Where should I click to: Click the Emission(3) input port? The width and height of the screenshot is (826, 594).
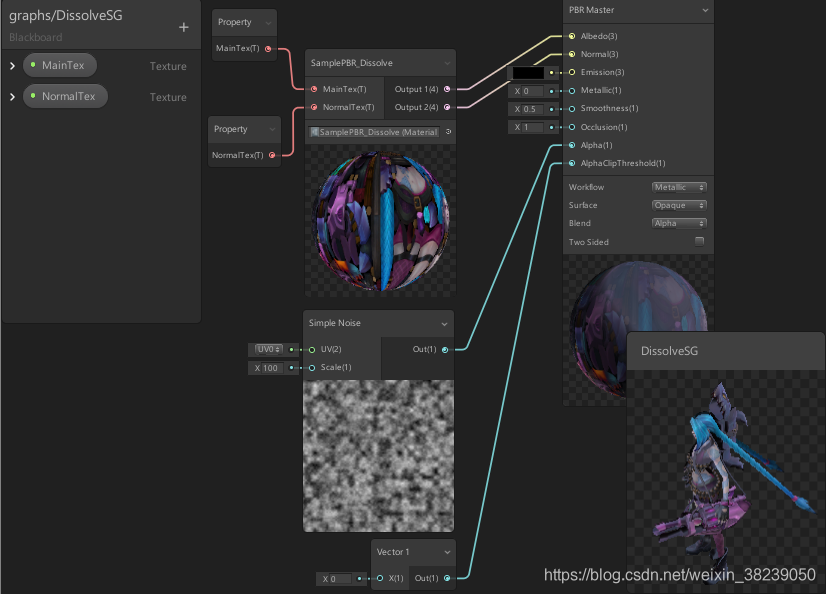click(x=572, y=72)
